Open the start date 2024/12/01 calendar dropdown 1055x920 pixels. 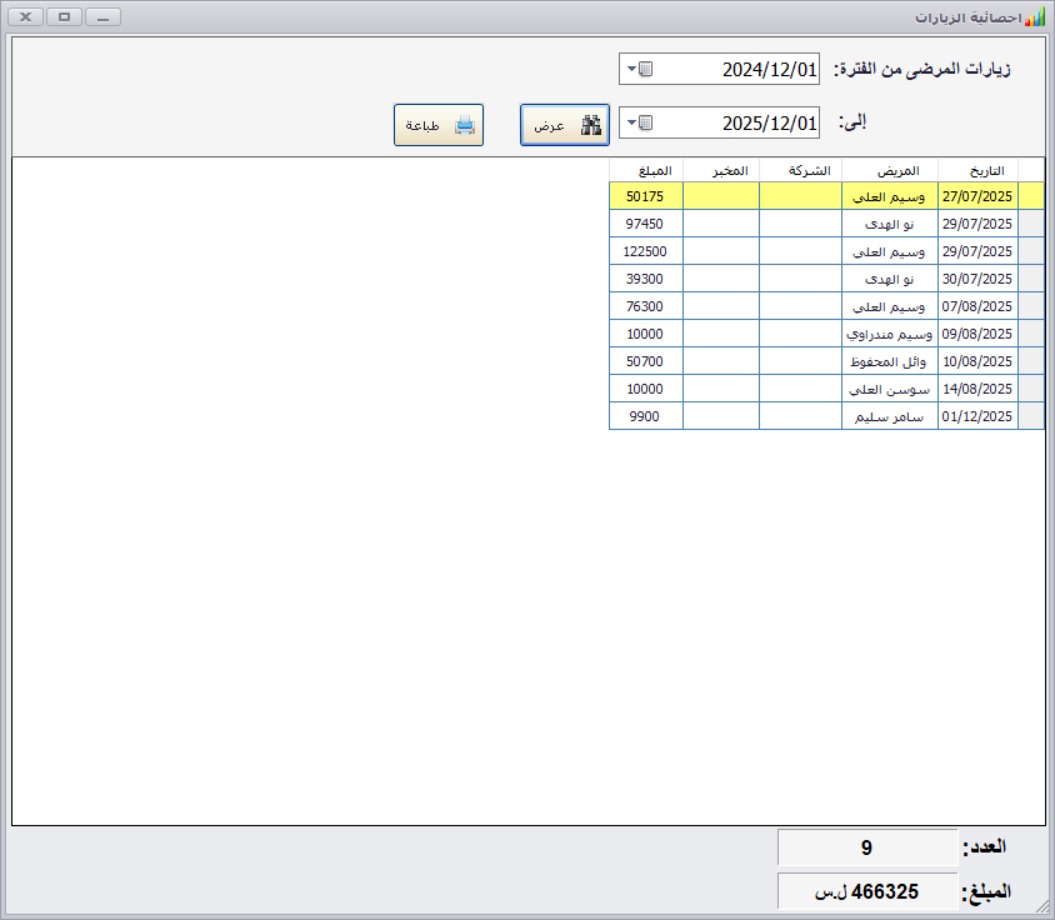[x=639, y=70]
